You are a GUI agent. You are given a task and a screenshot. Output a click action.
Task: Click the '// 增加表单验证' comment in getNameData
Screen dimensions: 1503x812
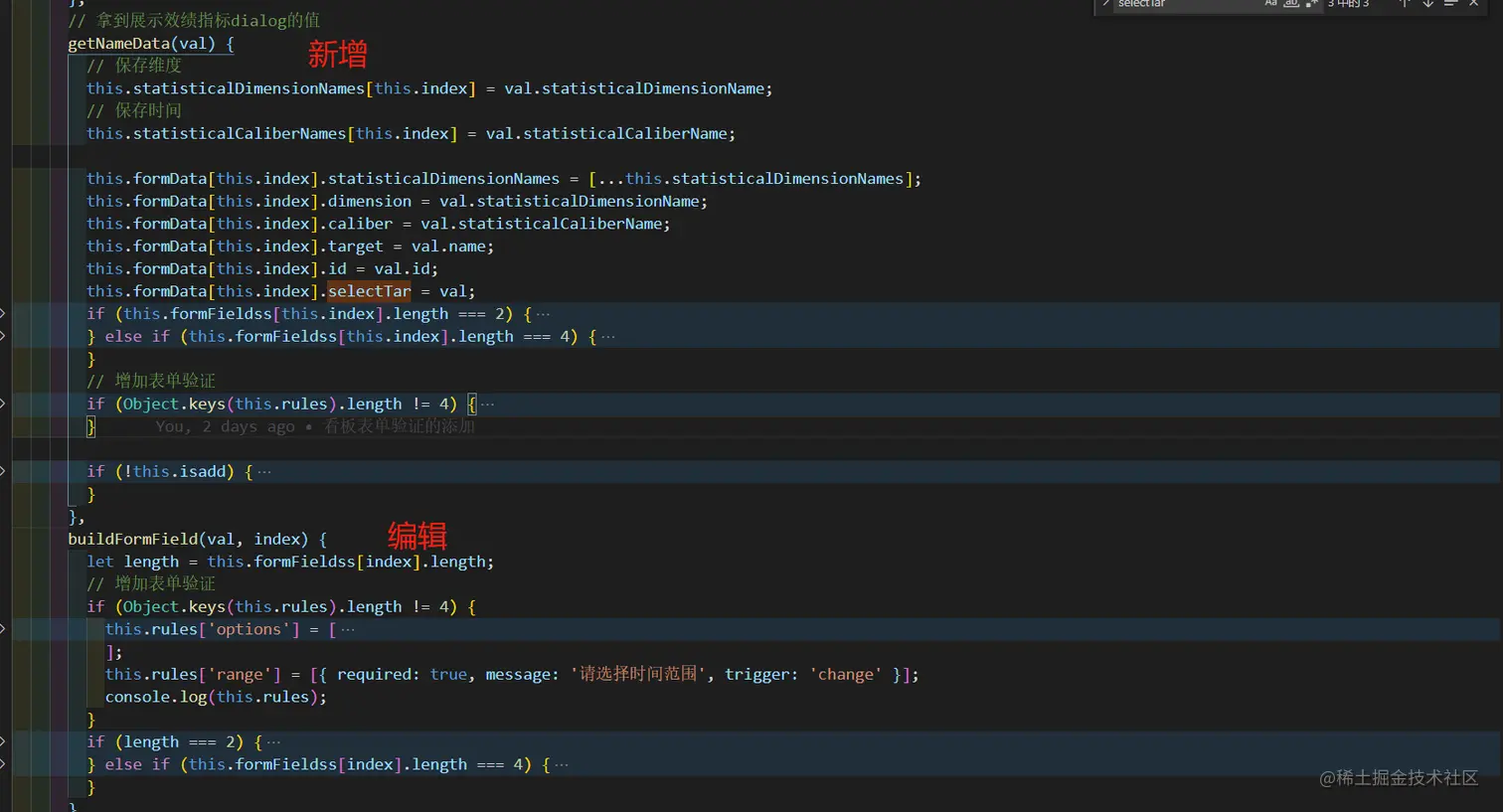tap(151, 381)
